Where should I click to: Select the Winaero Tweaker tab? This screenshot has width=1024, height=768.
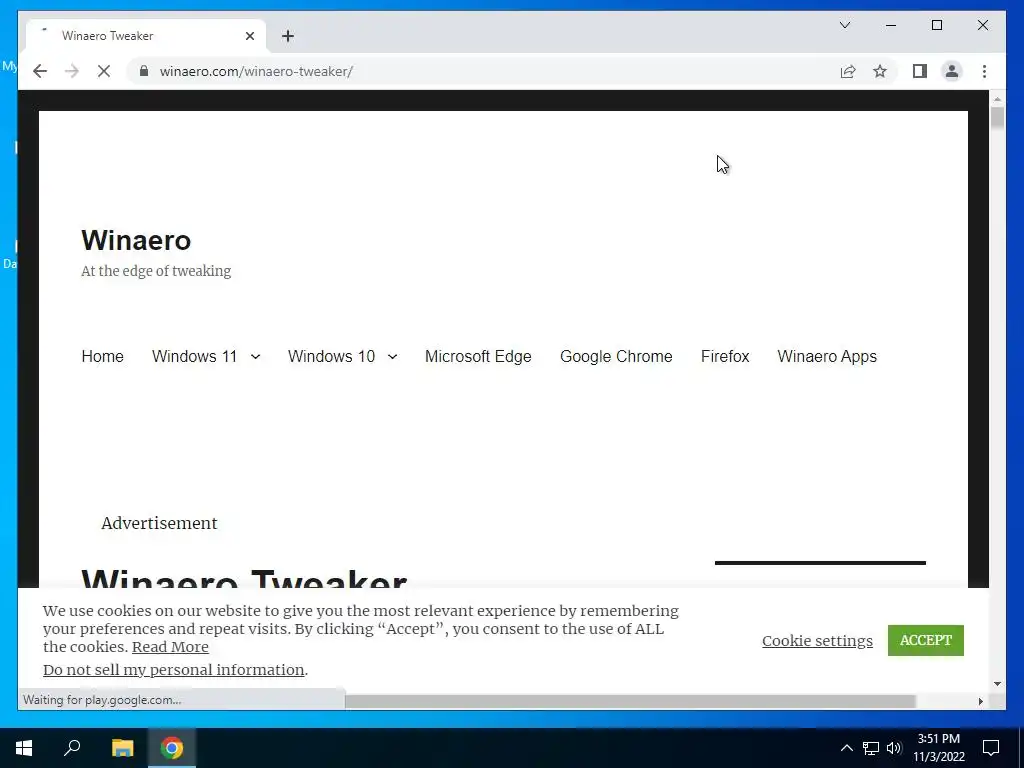pos(146,36)
